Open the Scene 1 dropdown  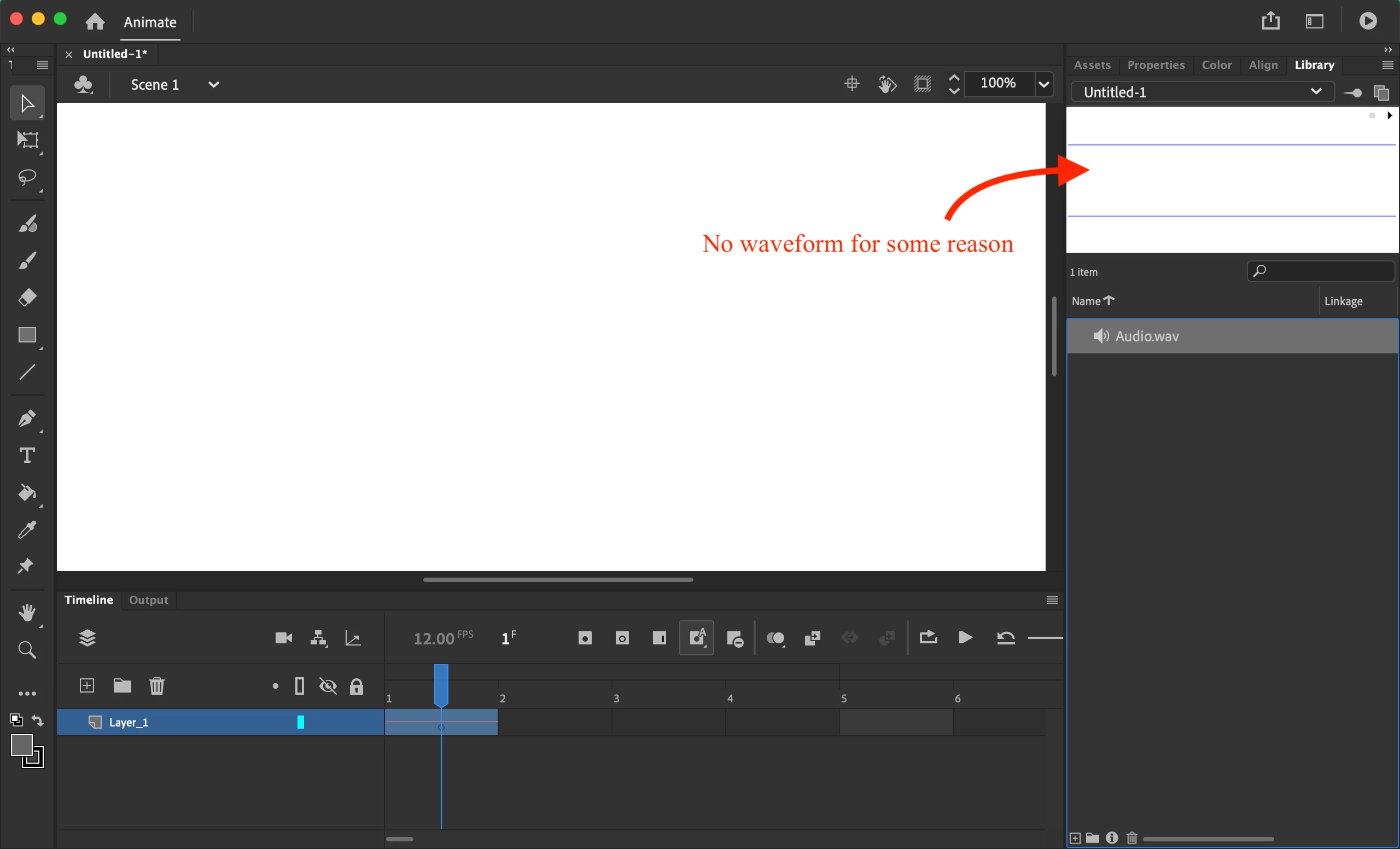(x=214, y=85)
